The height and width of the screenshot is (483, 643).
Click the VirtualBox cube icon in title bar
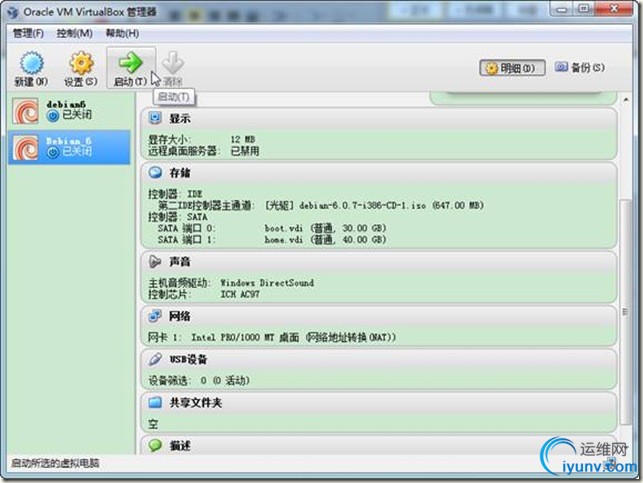13,12
